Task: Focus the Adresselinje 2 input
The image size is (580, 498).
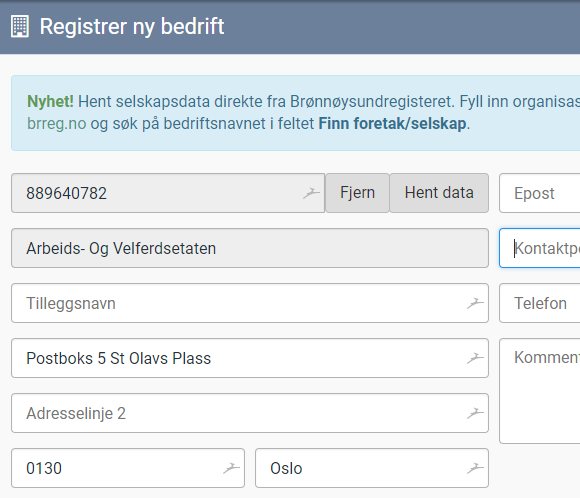Action: [x=250, y=413]
